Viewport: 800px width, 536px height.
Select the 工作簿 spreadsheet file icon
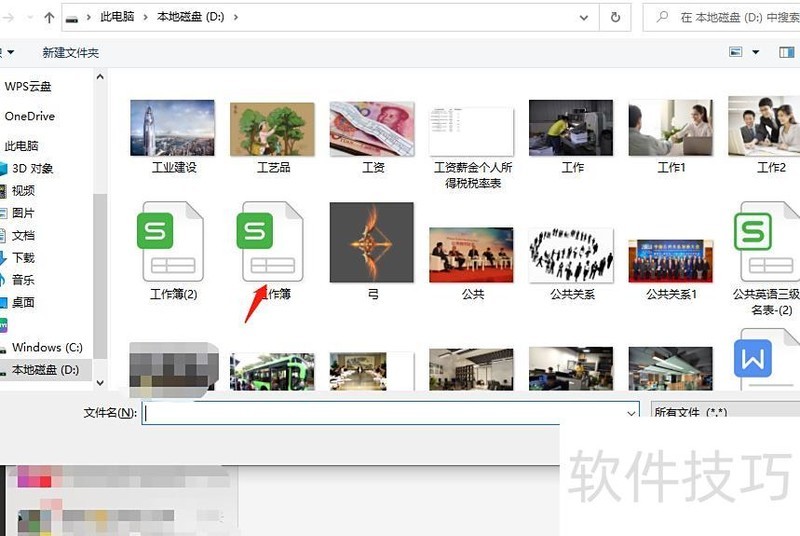[269, 242]
